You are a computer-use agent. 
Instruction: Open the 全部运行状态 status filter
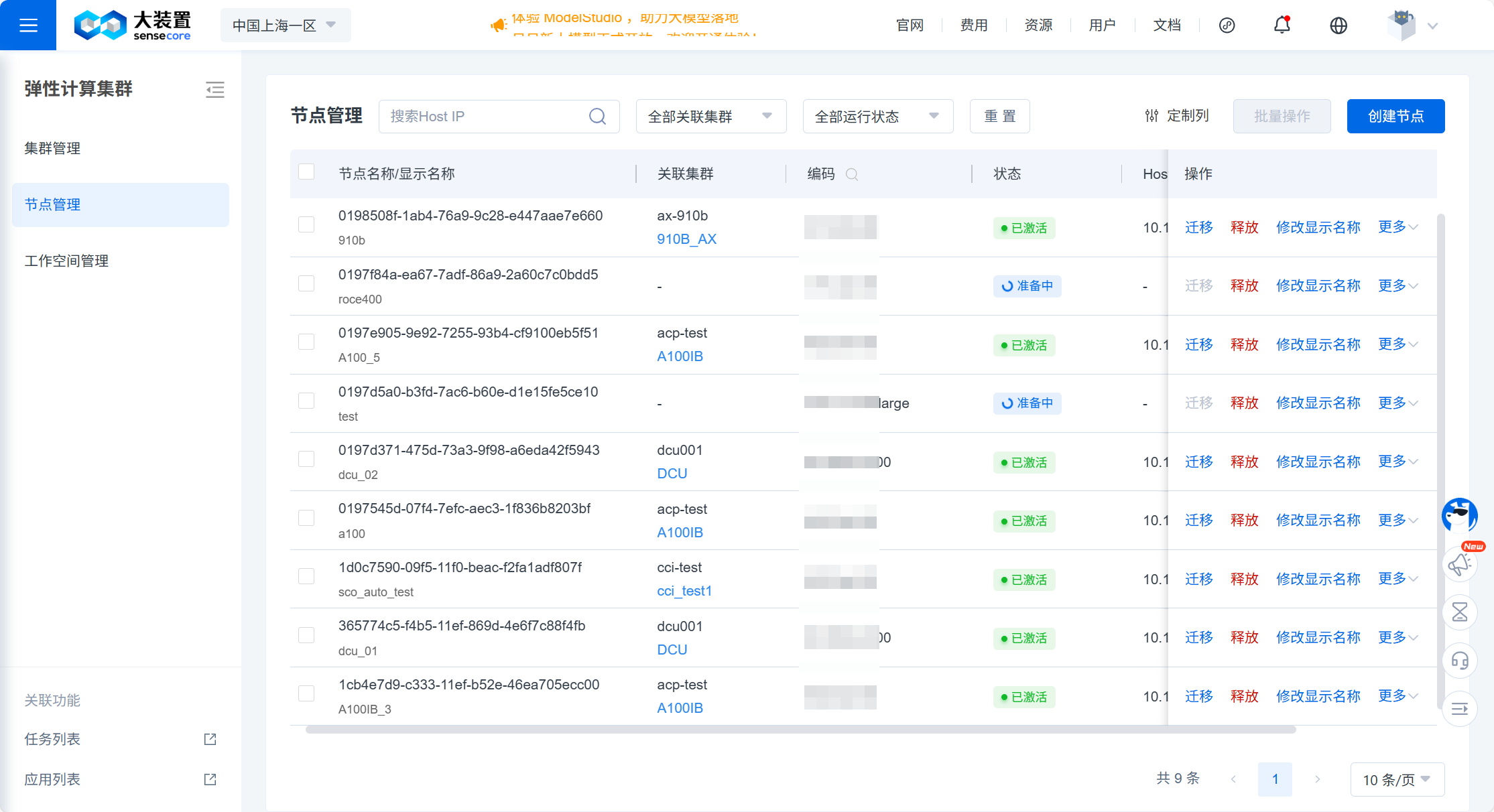(x=877, y=117)
